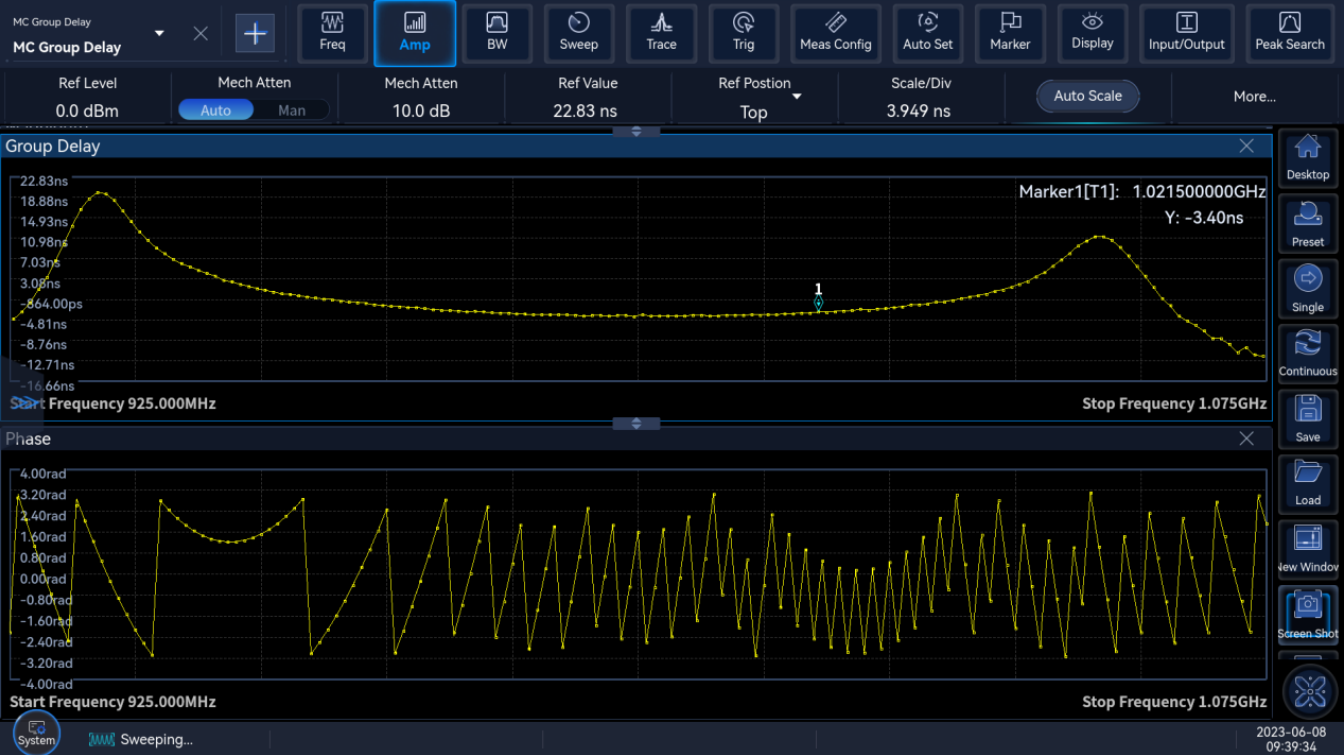Click Stop Frequency in Phase panel
The image size is (1344, 755).
[x=1174, y=701]
